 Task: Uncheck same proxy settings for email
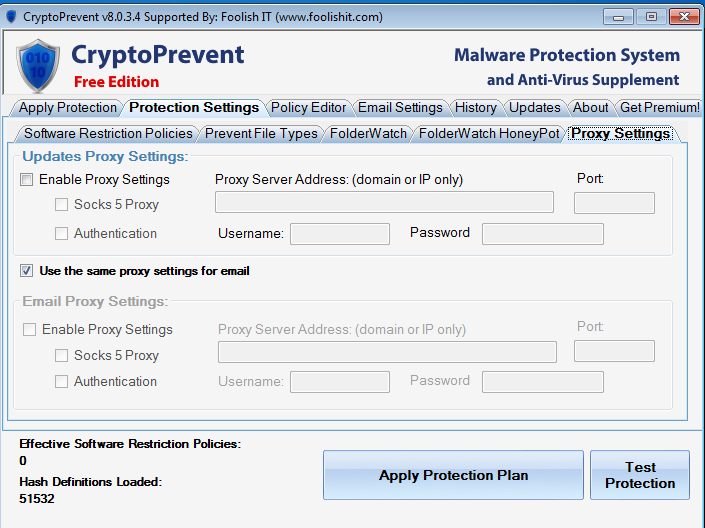click(x=26, y=271)
